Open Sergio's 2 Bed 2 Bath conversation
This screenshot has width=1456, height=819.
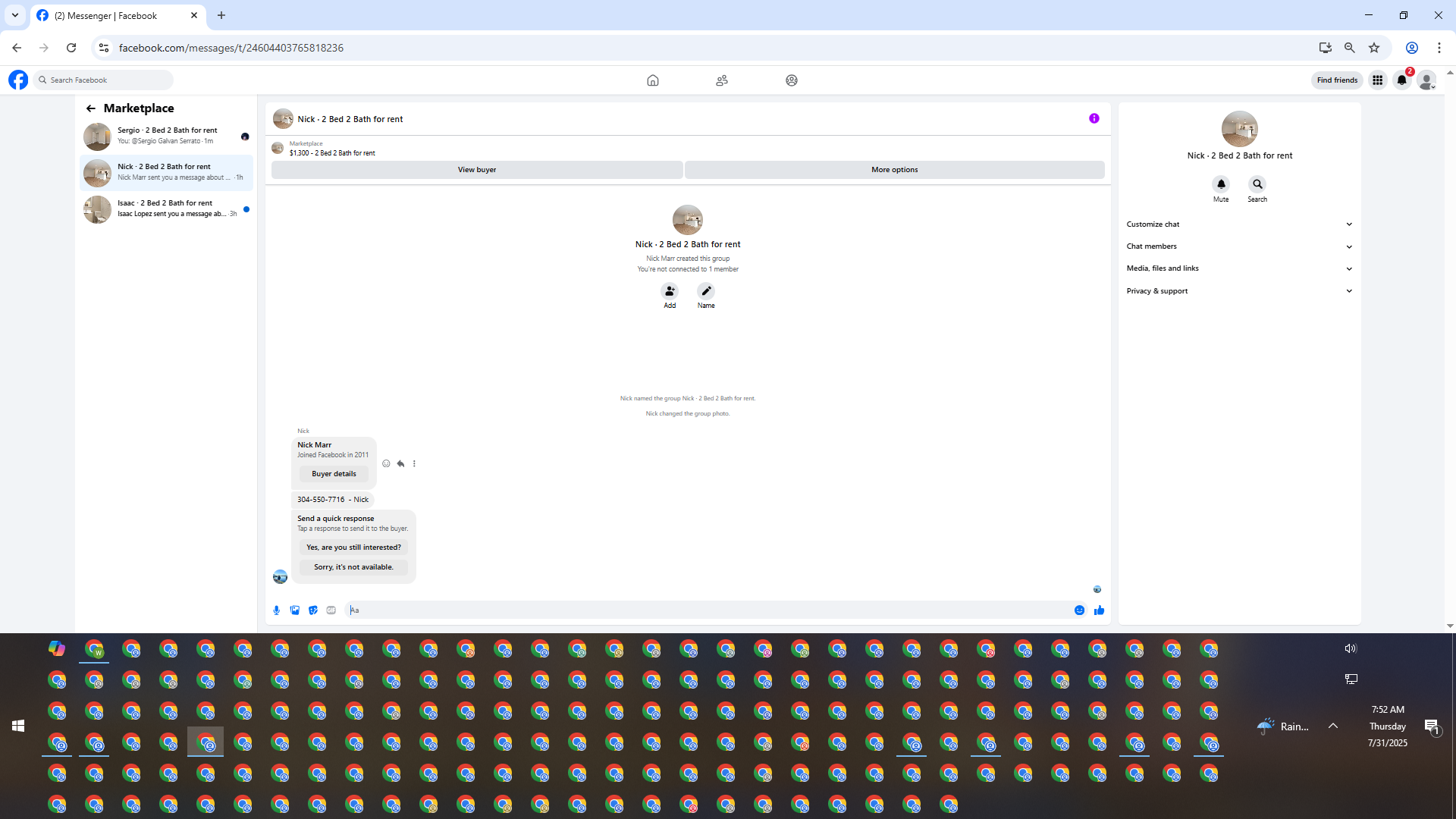pyautogui.click(x=167, y=136)
